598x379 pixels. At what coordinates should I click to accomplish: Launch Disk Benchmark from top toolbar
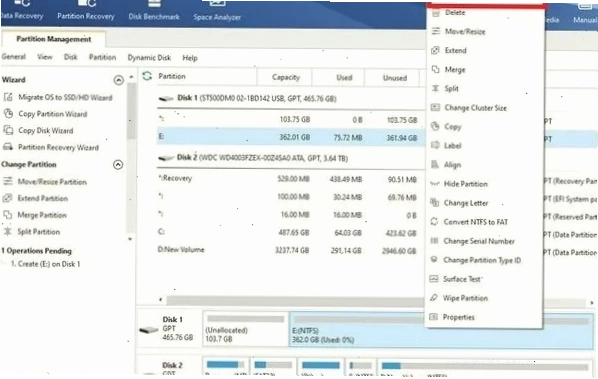point(154,11)
